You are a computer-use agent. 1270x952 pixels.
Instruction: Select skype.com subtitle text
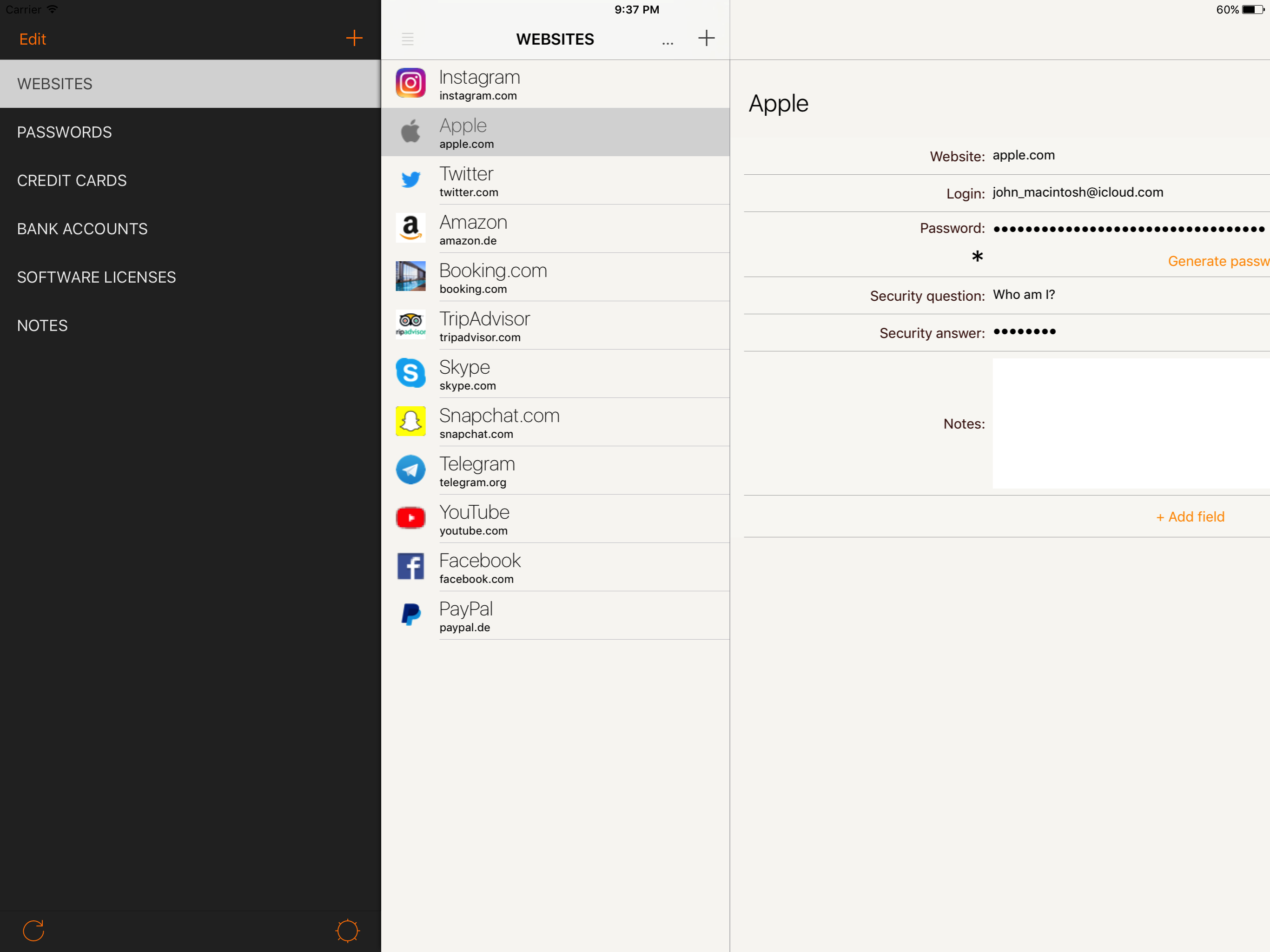(x=467, y=386)
